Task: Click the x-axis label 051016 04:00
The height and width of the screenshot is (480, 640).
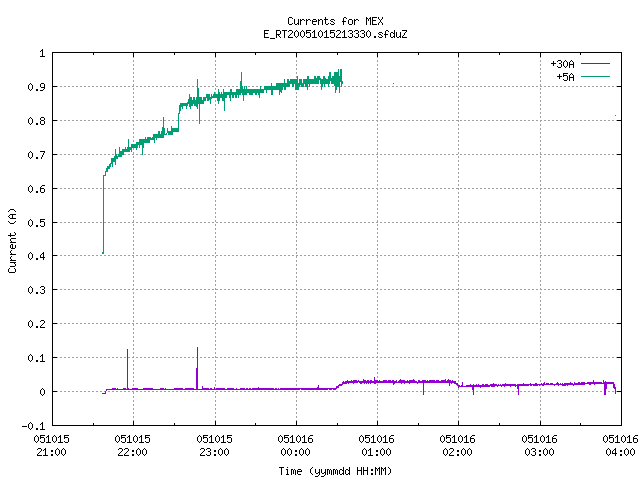Action: pos(620,445)
